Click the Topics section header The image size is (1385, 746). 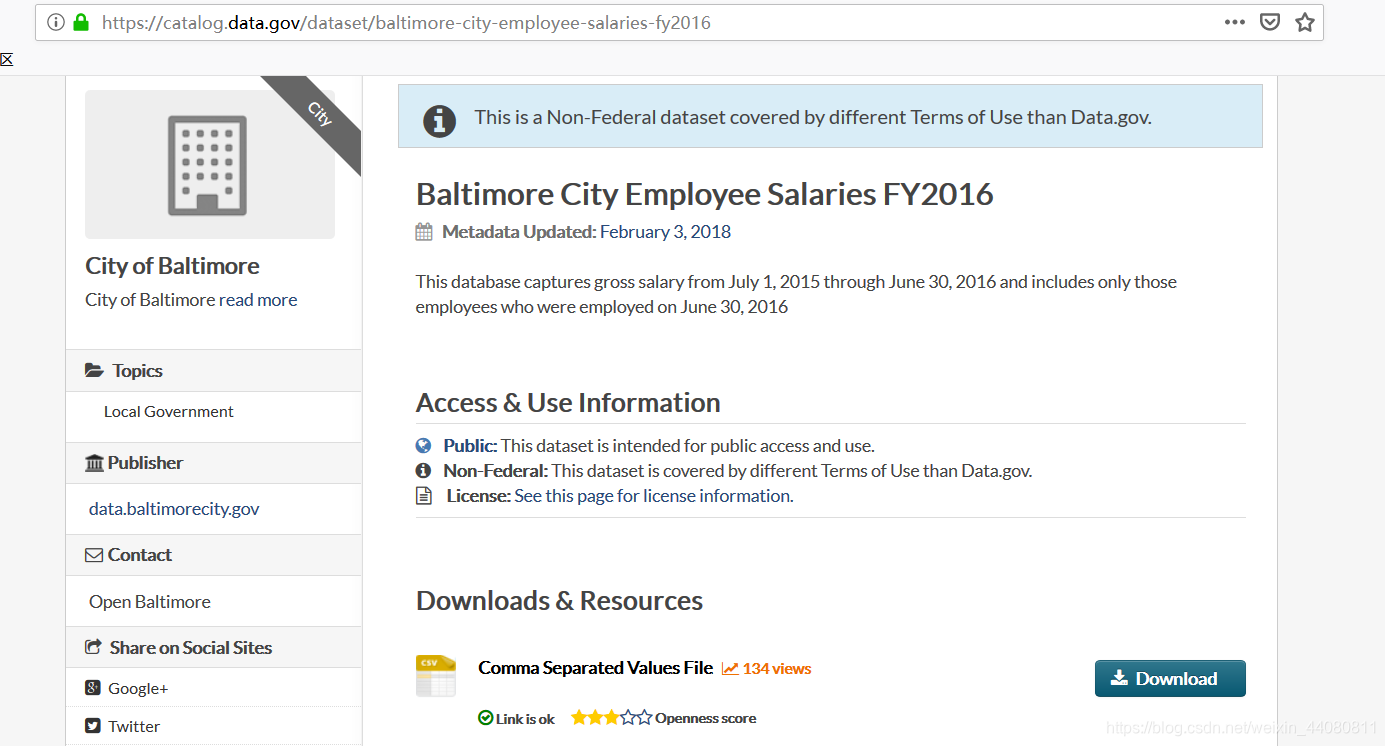pyautogui.click(x=214, y=370)
